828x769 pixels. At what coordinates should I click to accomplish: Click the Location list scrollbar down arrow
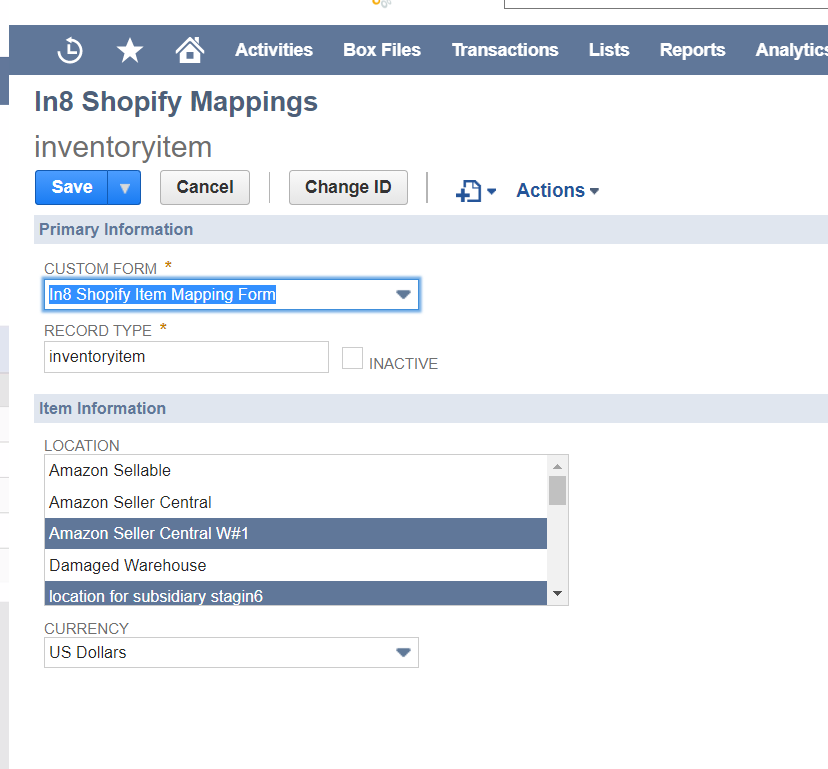(558, 593)
